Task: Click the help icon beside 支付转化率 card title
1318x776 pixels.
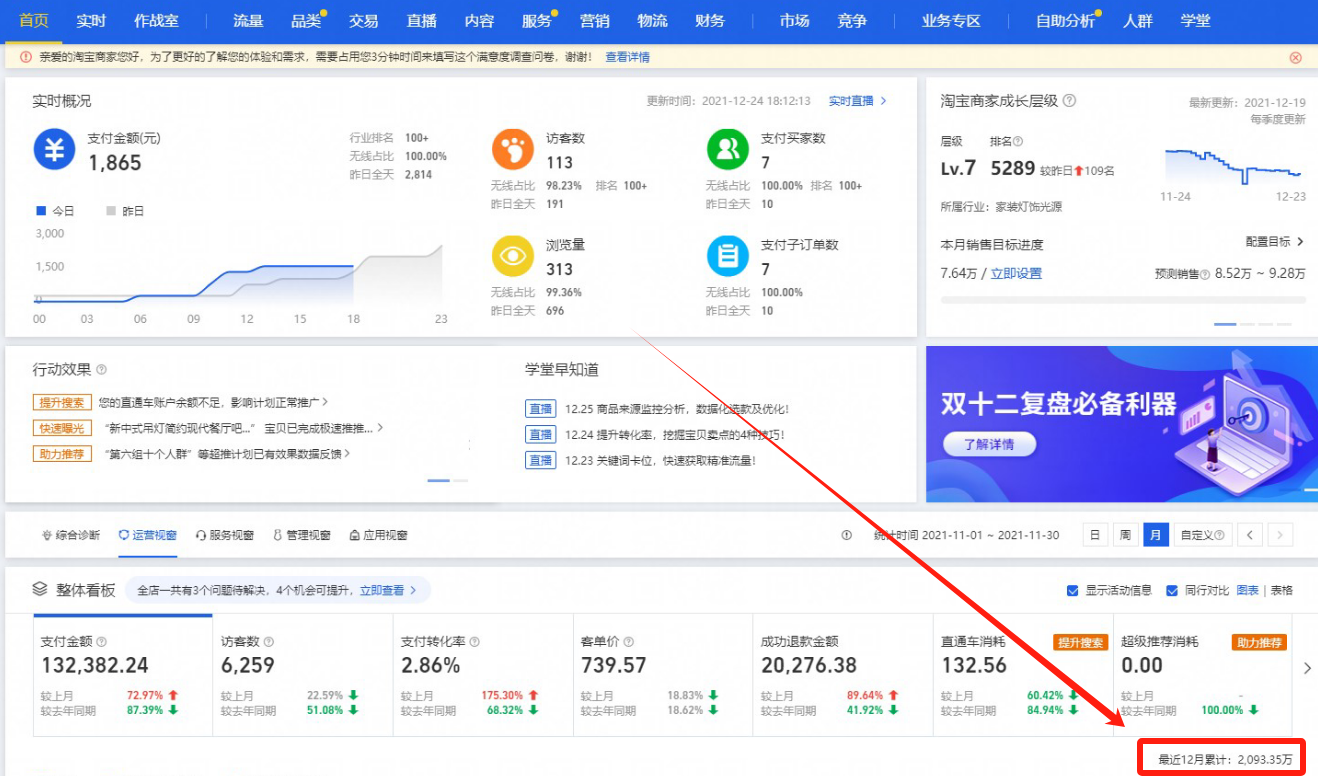Action: point(474,642)
